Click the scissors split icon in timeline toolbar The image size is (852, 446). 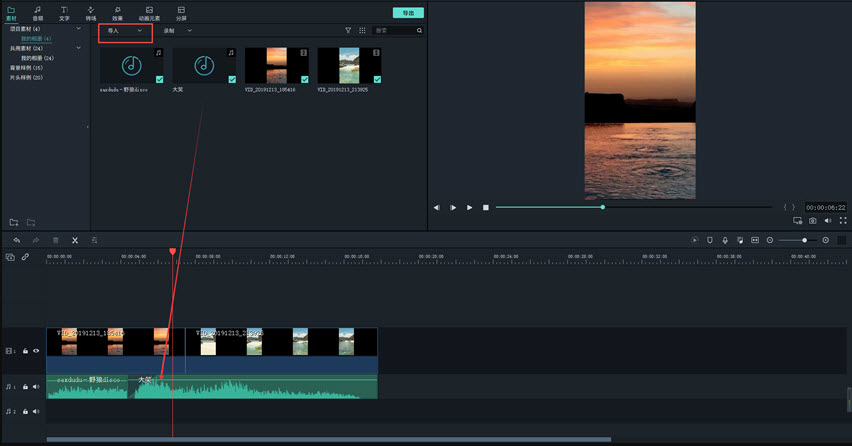coord(74,240)
